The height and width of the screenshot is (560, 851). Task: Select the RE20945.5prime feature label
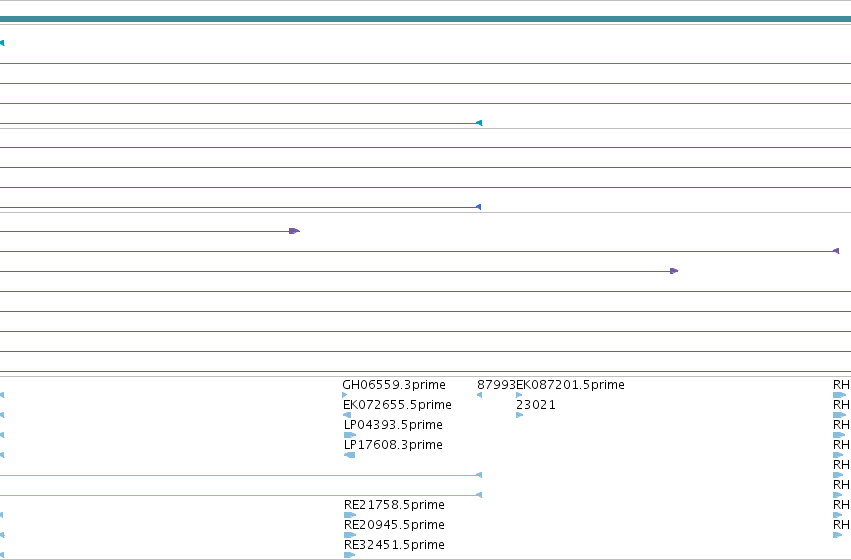pos(394,525)
